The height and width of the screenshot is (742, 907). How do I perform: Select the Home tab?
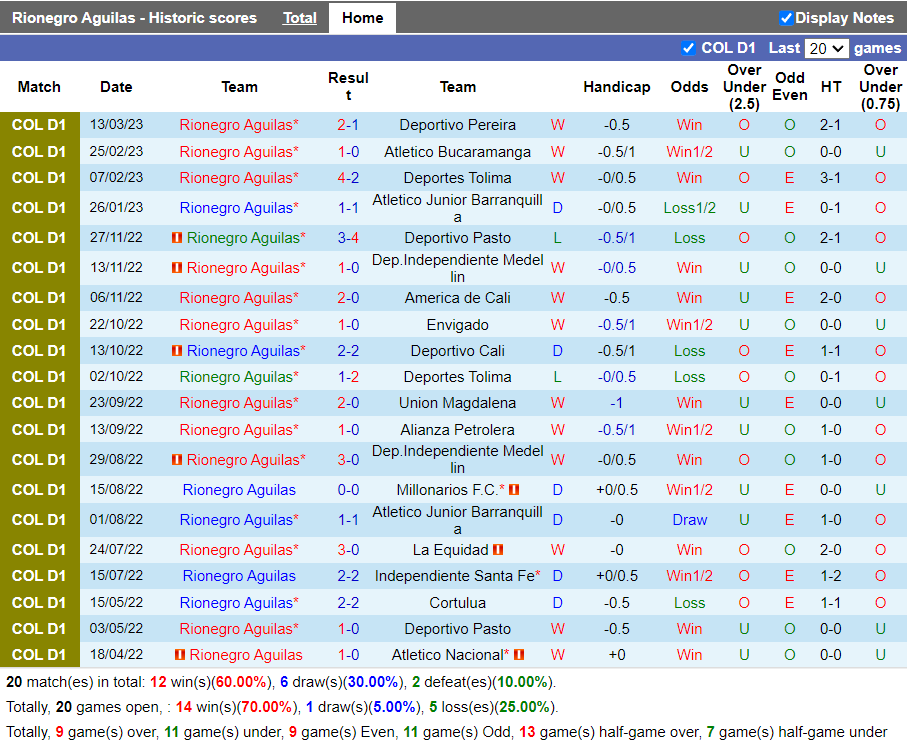coord(362,18)
